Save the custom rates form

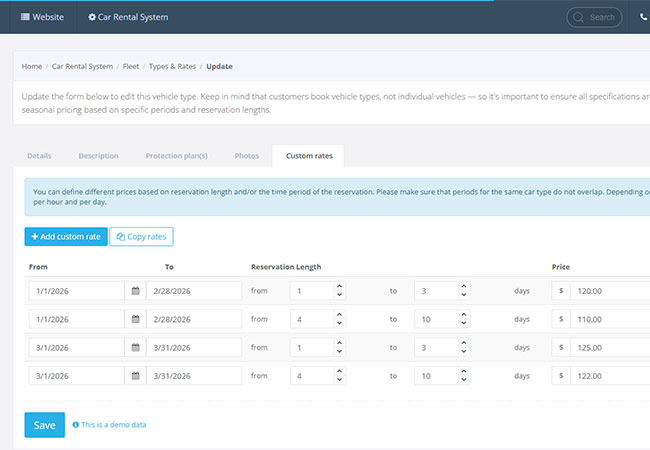[44, 425]
